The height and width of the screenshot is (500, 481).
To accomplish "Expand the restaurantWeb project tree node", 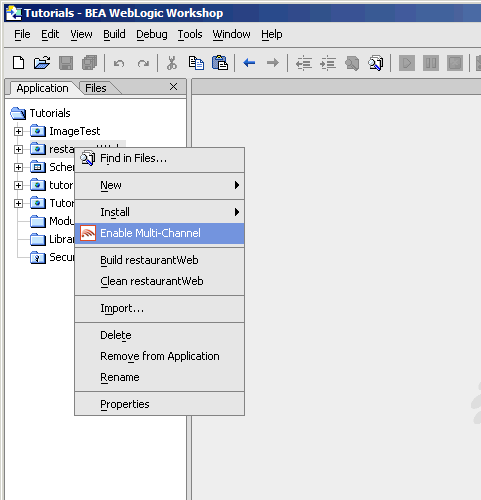I will 18,149.
